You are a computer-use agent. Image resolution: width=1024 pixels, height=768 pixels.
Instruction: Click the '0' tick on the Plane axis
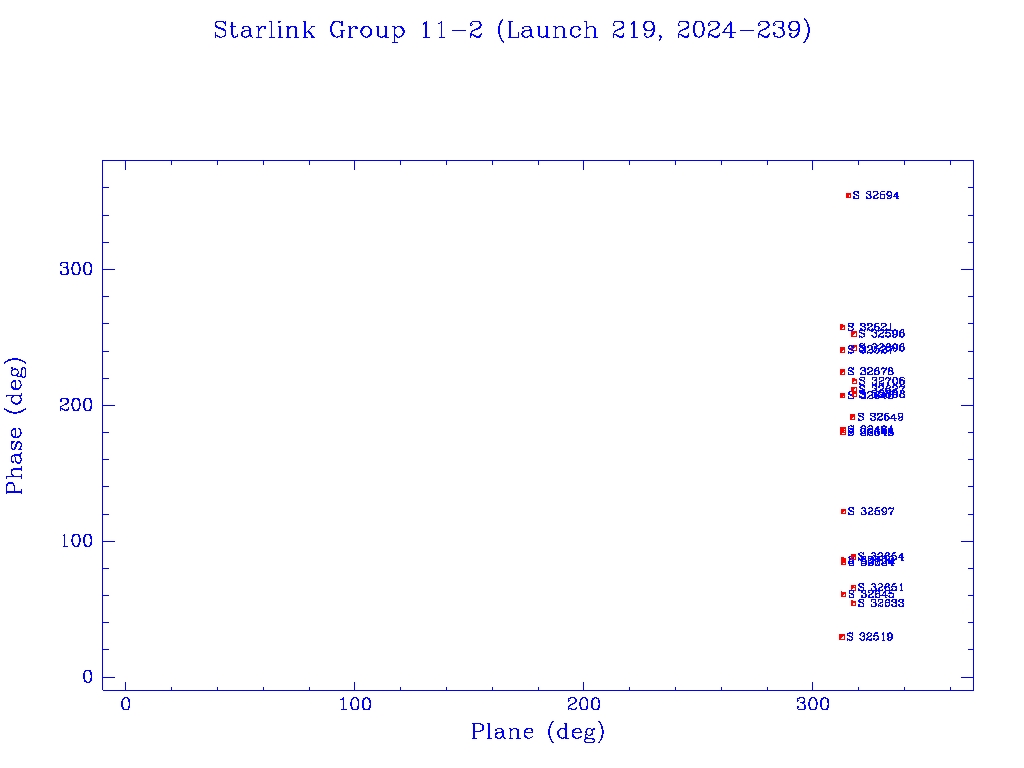(x=125, y=704)
